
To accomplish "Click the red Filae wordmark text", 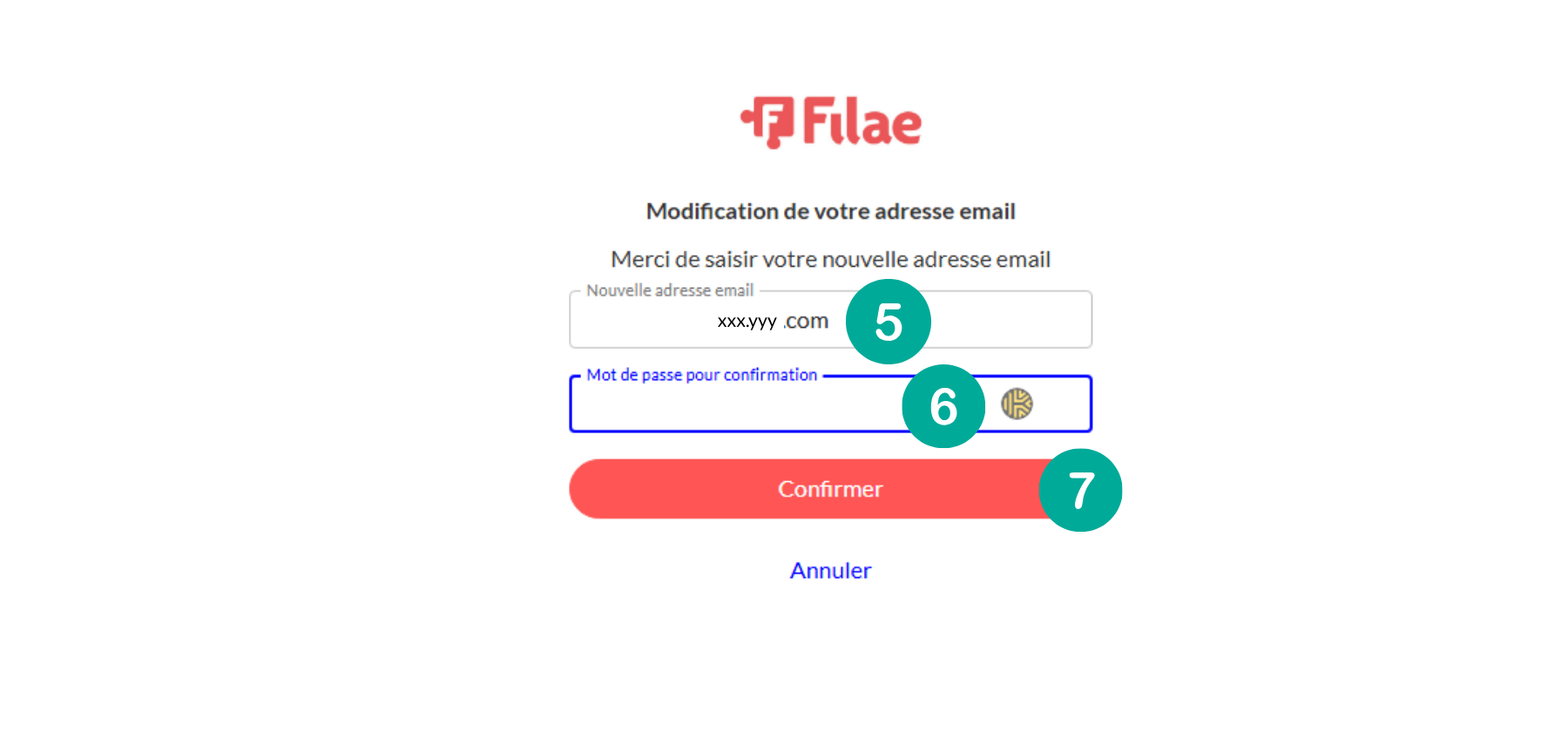I will pyautogui.click(x=862, y=122).
